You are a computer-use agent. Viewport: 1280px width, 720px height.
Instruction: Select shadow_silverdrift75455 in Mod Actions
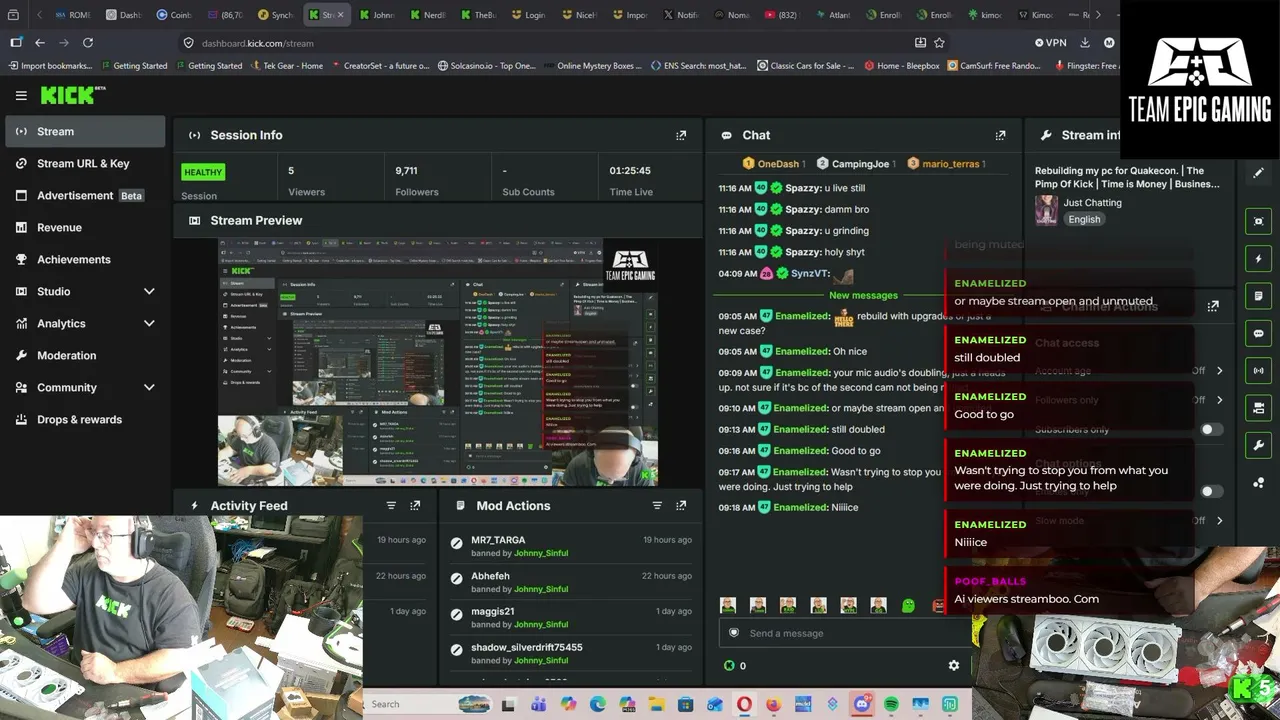coord(527,647)
